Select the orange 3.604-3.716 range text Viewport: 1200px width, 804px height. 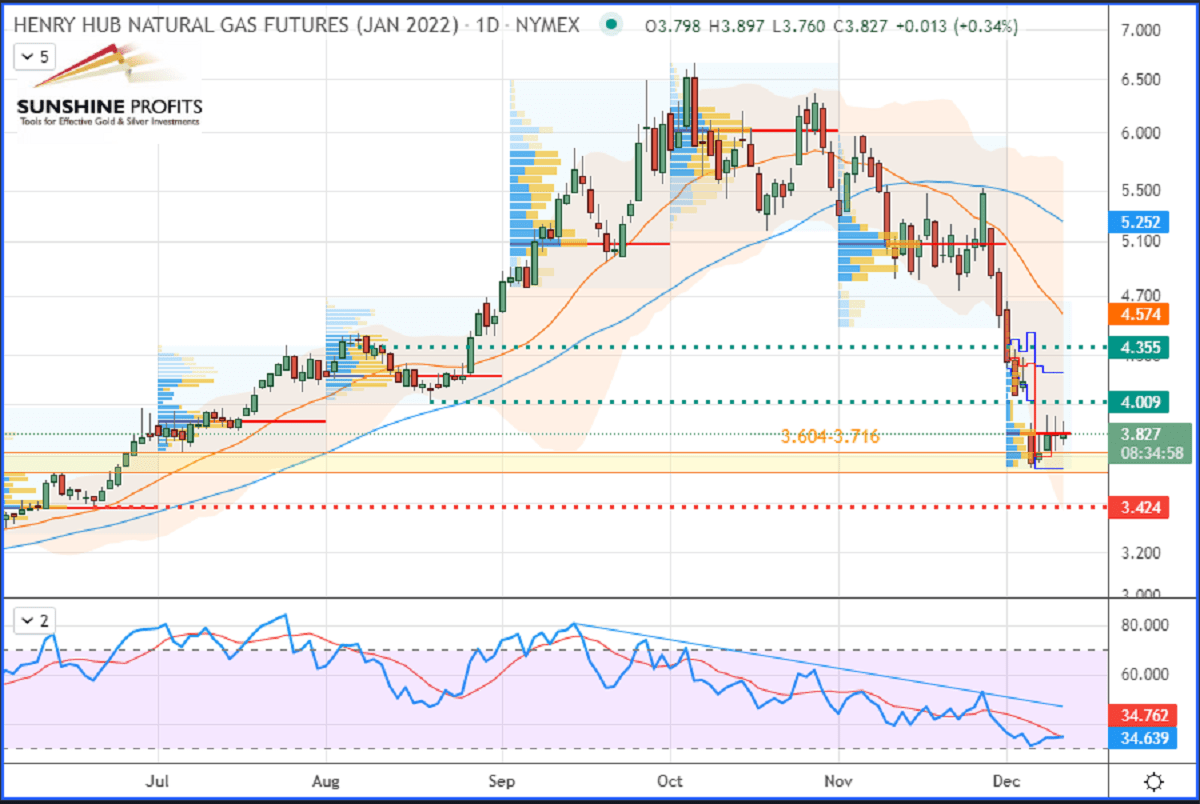[x=829, y=436]
